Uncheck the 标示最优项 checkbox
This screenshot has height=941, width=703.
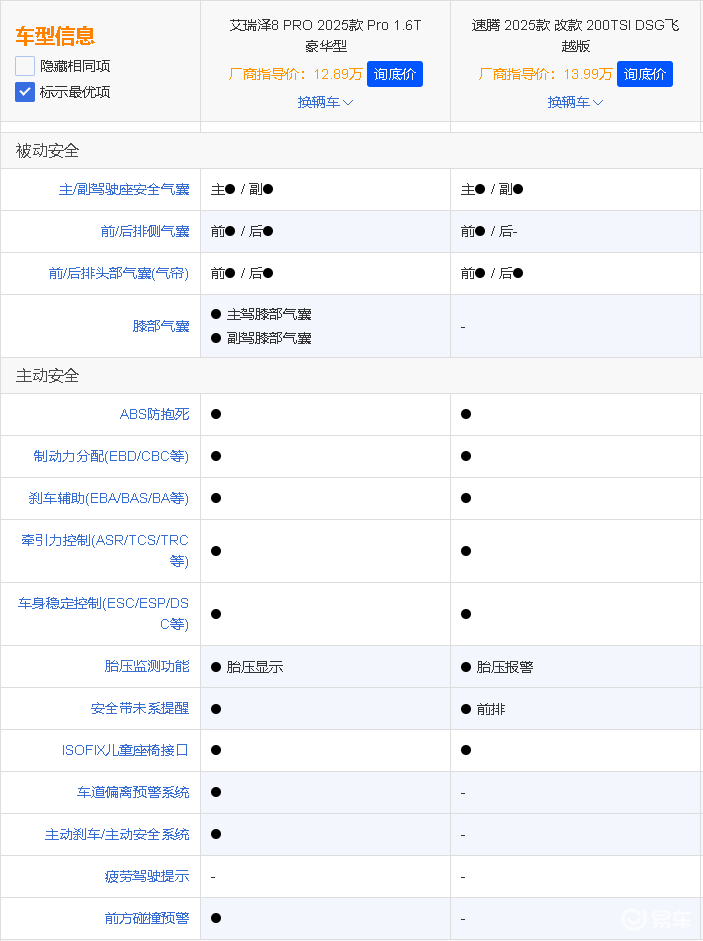click(x=25, y=92)
